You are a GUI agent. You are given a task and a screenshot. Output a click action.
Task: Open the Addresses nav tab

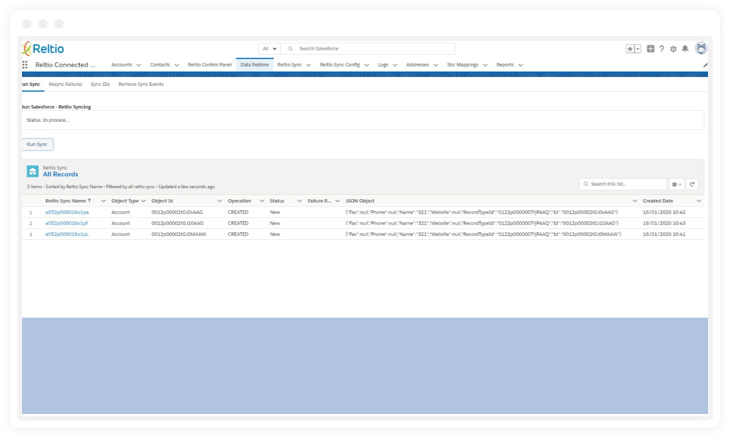tap(418, 65)
